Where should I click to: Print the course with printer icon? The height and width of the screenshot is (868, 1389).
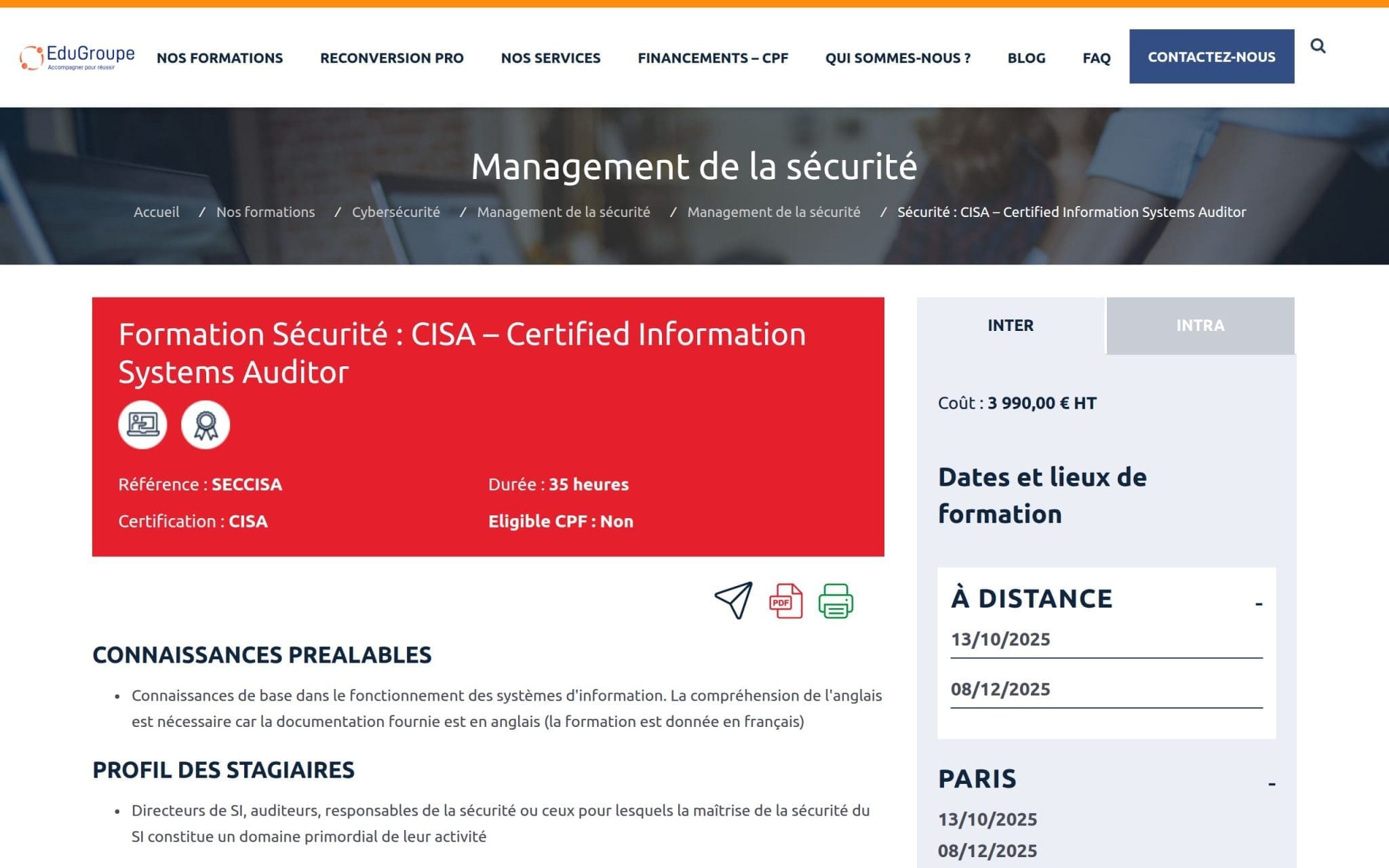coord(836,601)
